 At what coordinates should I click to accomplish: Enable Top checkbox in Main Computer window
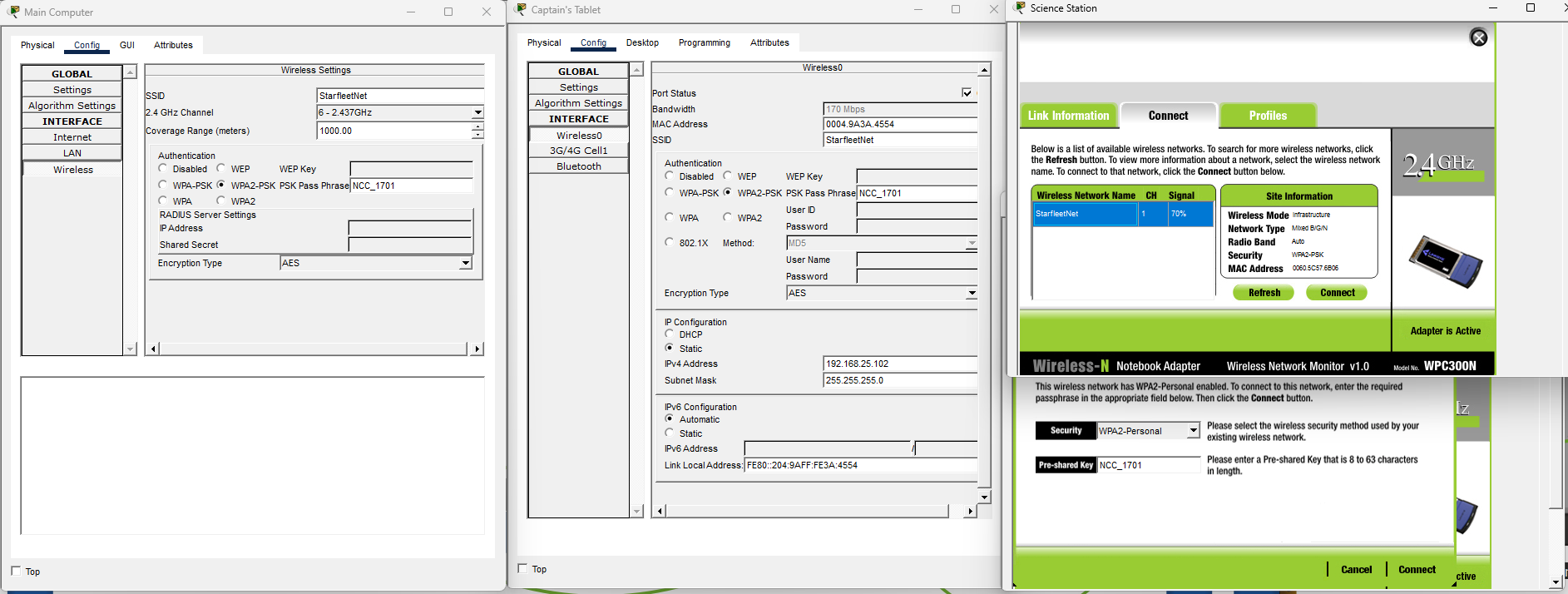(16, 571)
